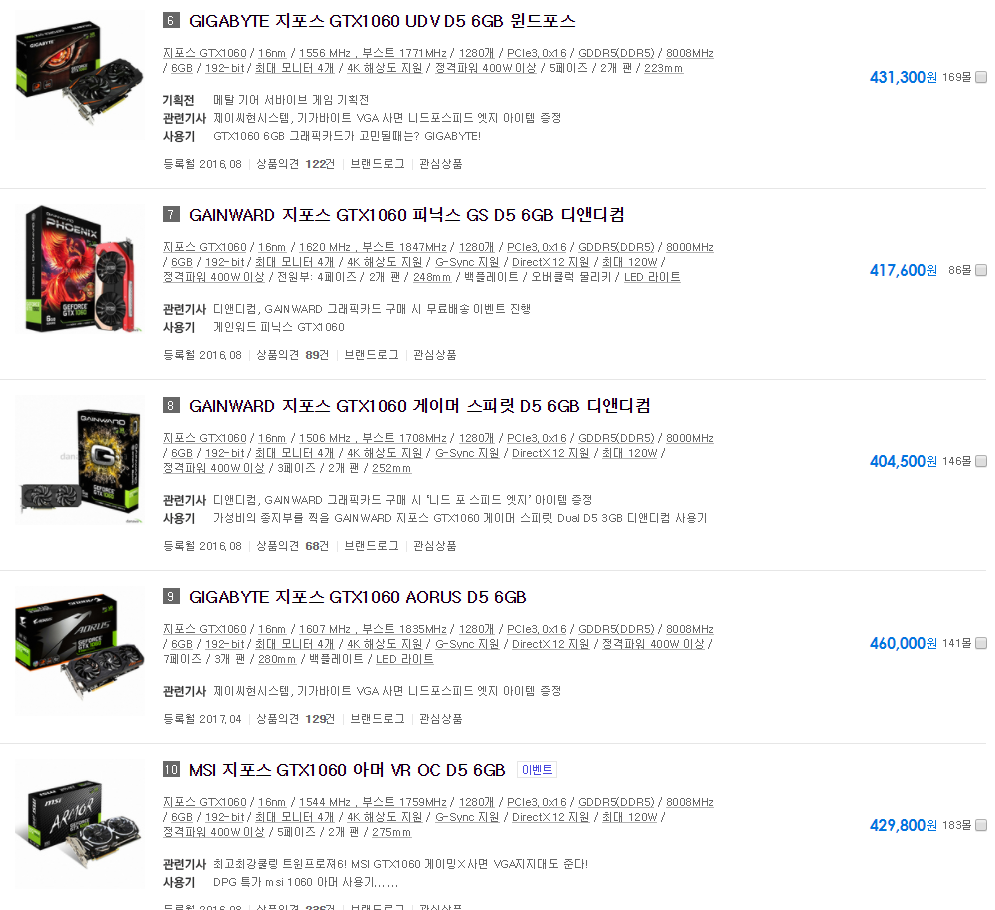Click the LED 라이트 spec link of item 7
The height and width of the screenshot is (910, 995).
coord(652,277)
